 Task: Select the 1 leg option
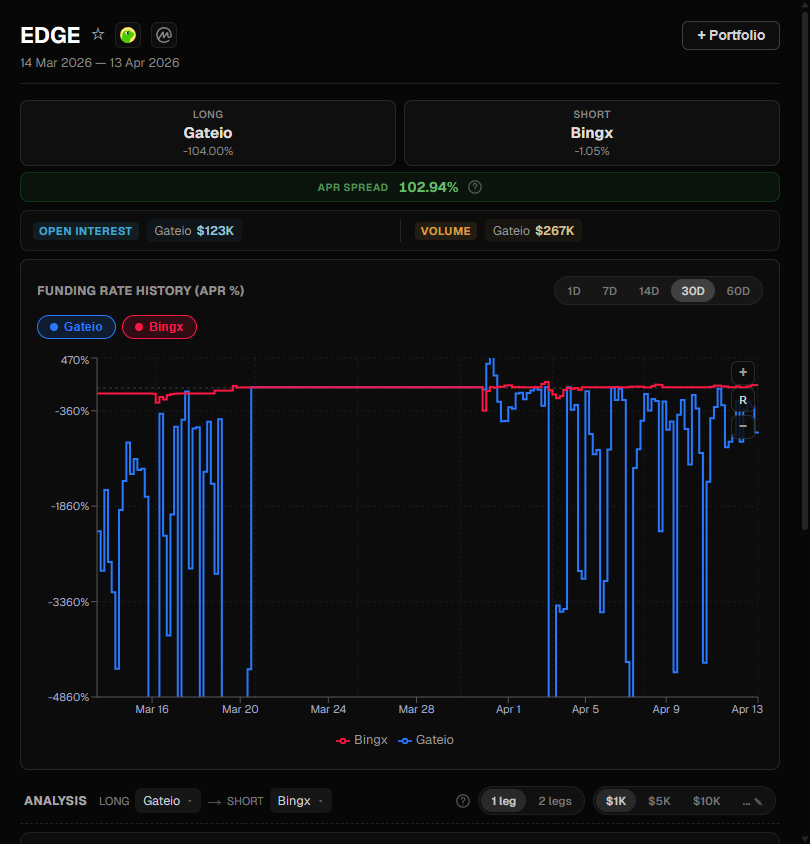503,801
